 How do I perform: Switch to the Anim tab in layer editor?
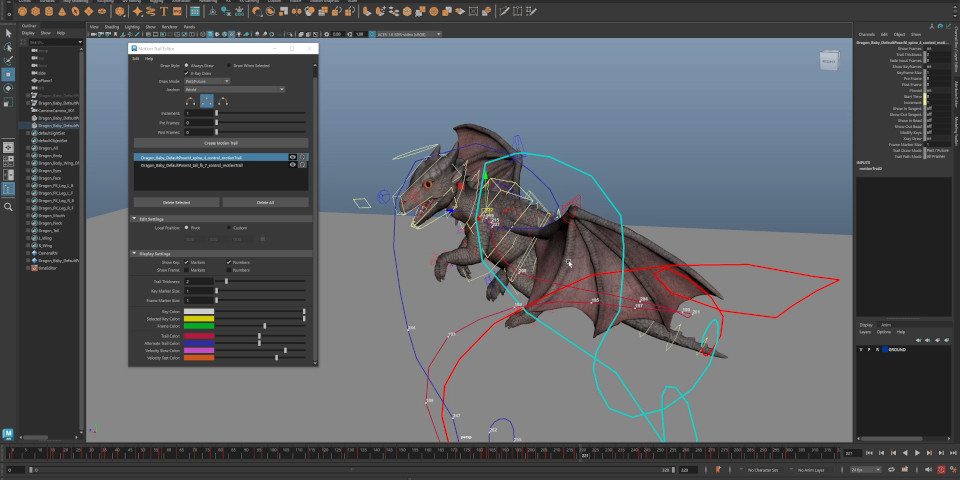click(x=886, y=324)
